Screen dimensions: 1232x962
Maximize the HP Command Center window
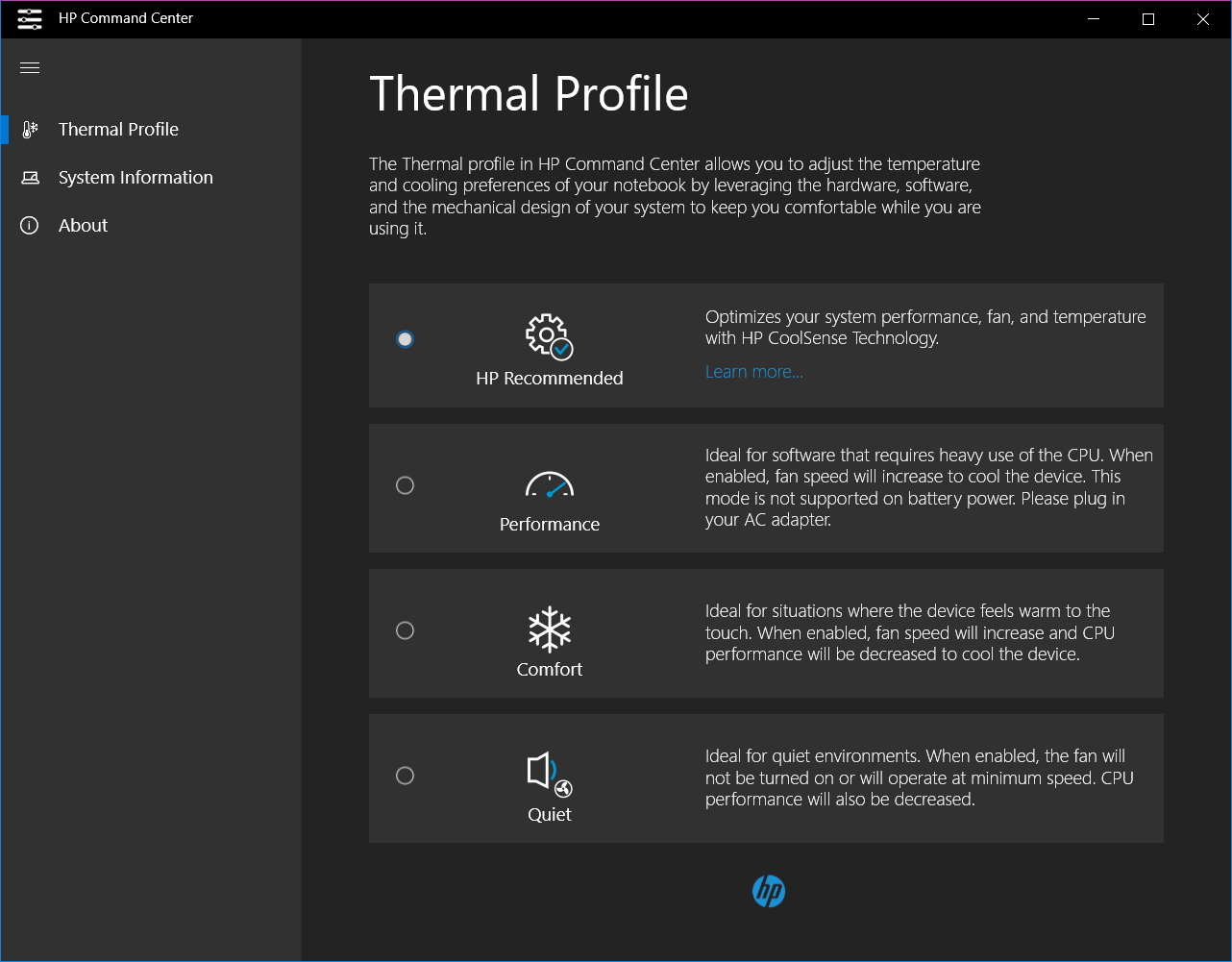tap(1147, 19)
